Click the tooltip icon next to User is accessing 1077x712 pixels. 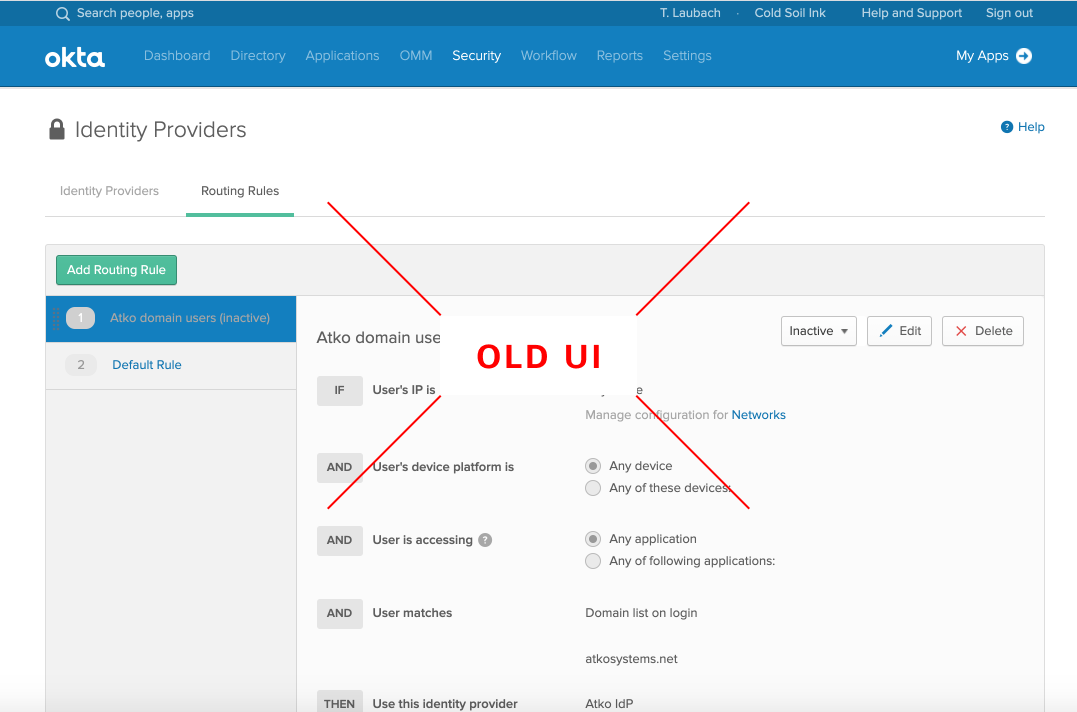coord(484,540)
